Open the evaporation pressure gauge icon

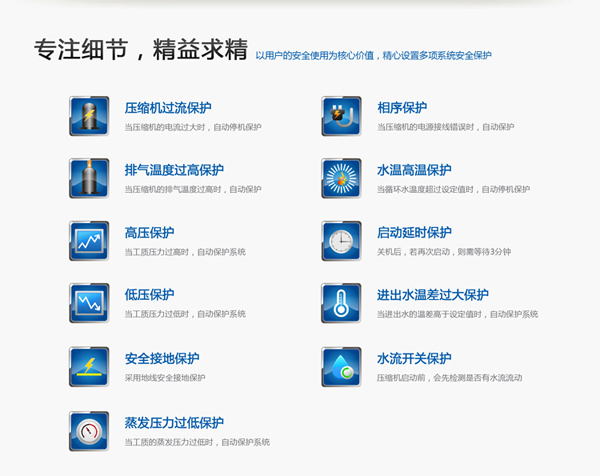click(89, 431)
